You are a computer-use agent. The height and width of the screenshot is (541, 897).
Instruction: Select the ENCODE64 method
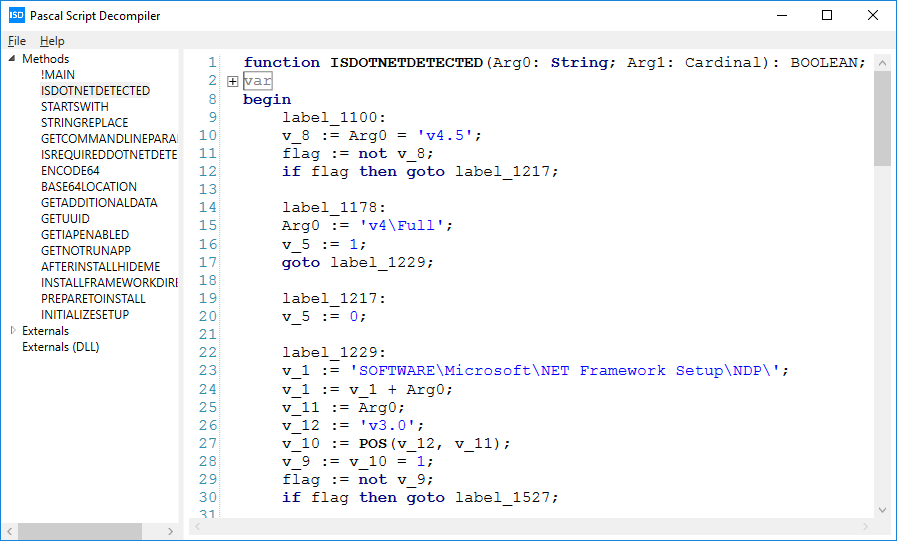[70, 171]
